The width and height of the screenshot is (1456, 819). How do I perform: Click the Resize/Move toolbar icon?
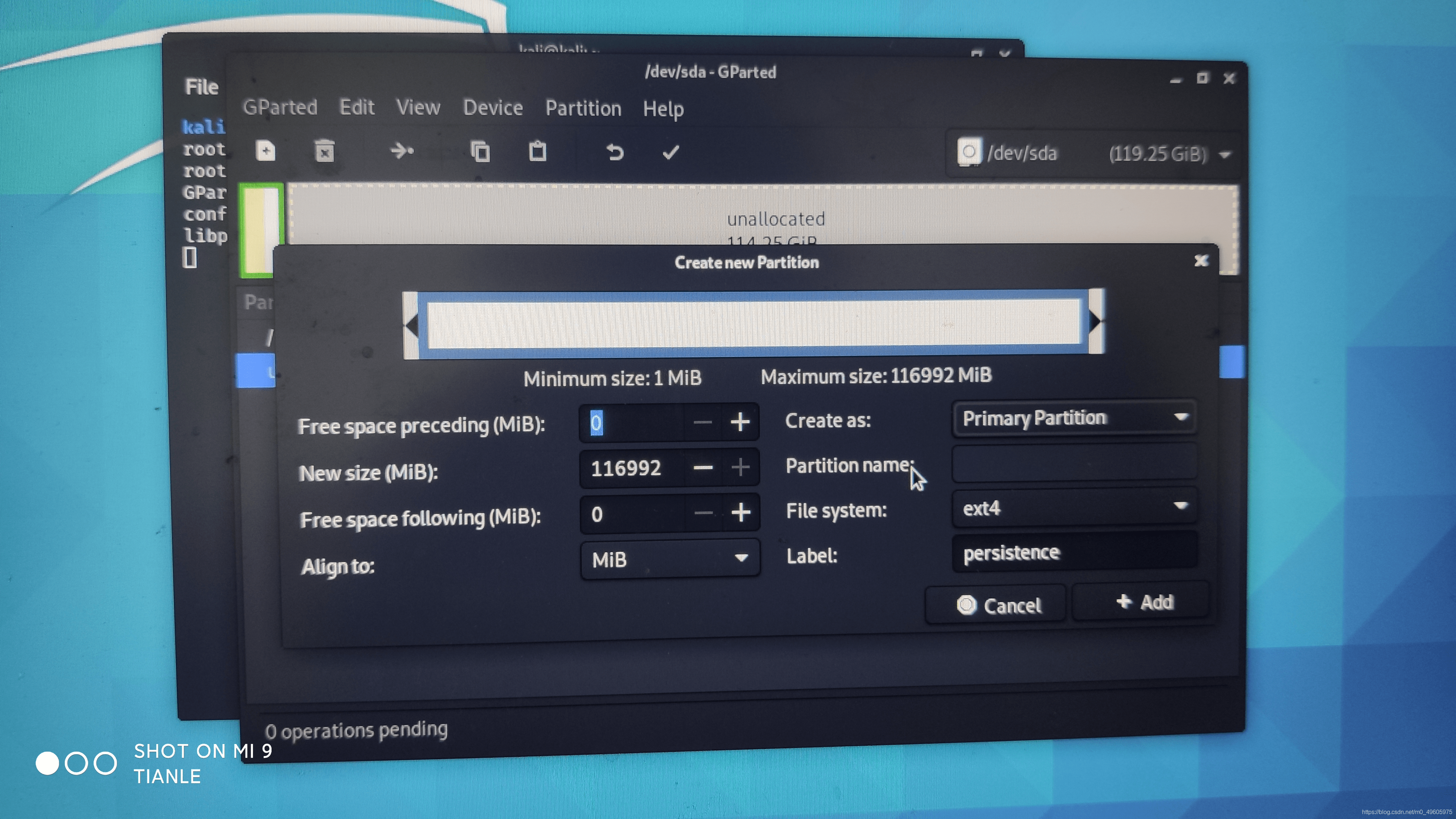pos(402,151)
